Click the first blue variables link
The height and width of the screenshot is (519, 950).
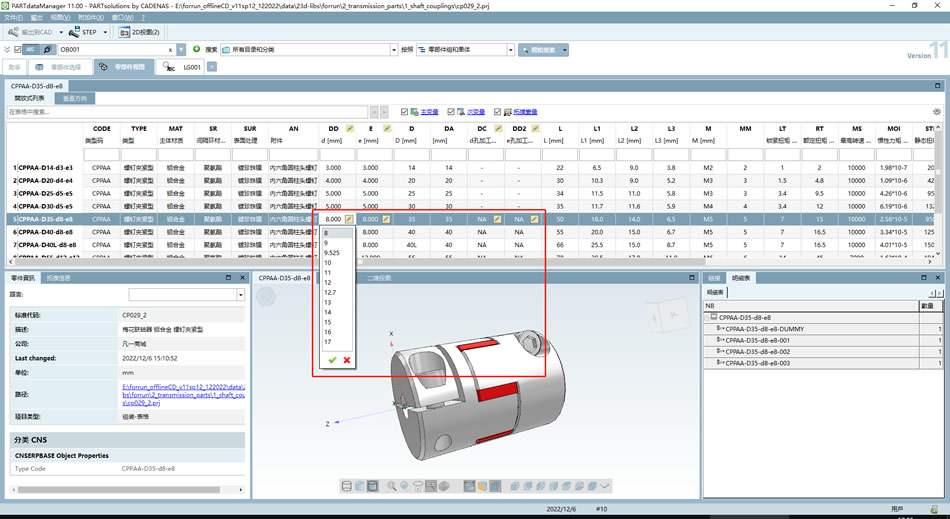coord(430,112)
